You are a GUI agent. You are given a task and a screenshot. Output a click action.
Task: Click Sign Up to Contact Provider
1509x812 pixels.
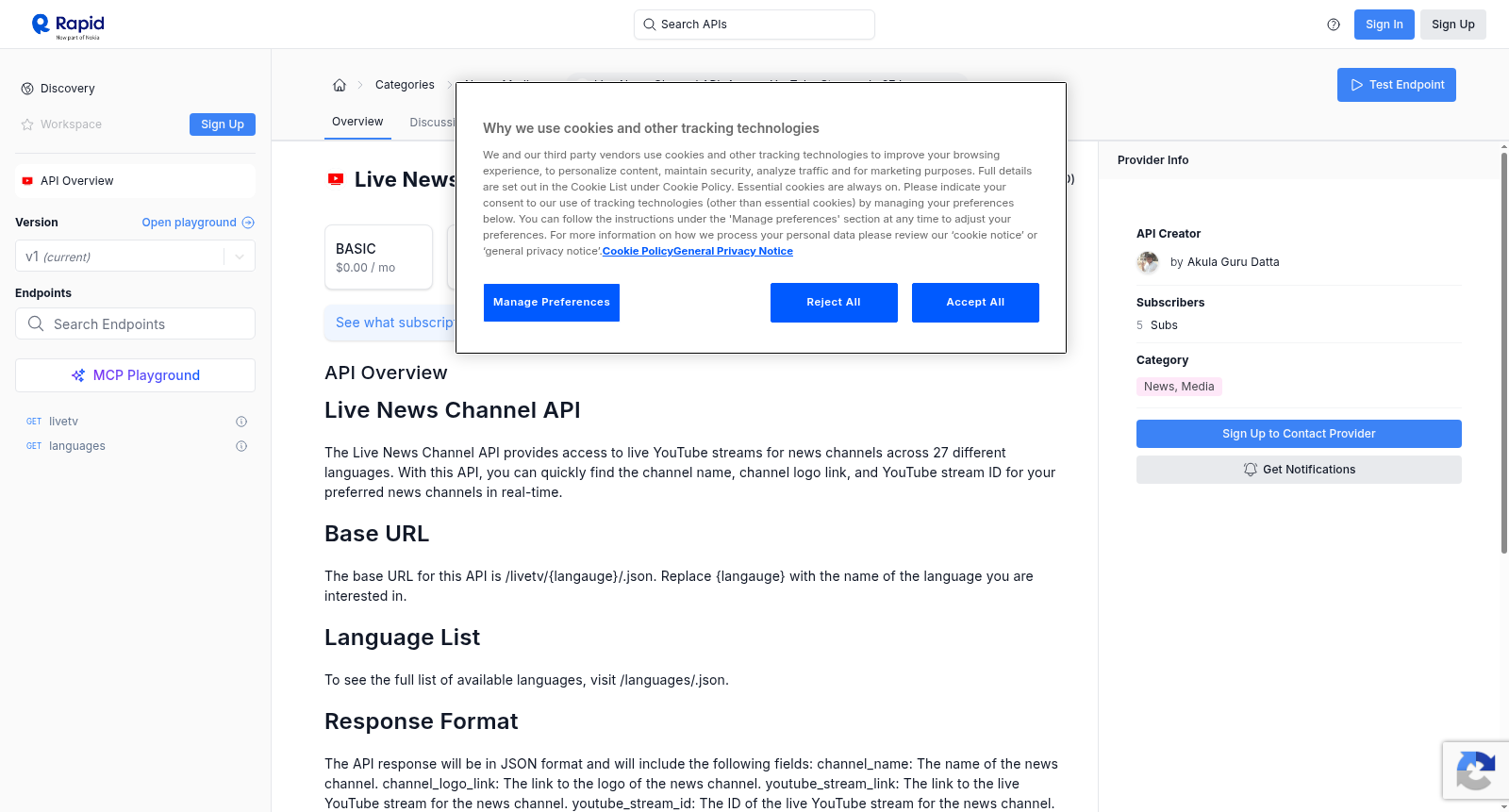click(1299, 434)
